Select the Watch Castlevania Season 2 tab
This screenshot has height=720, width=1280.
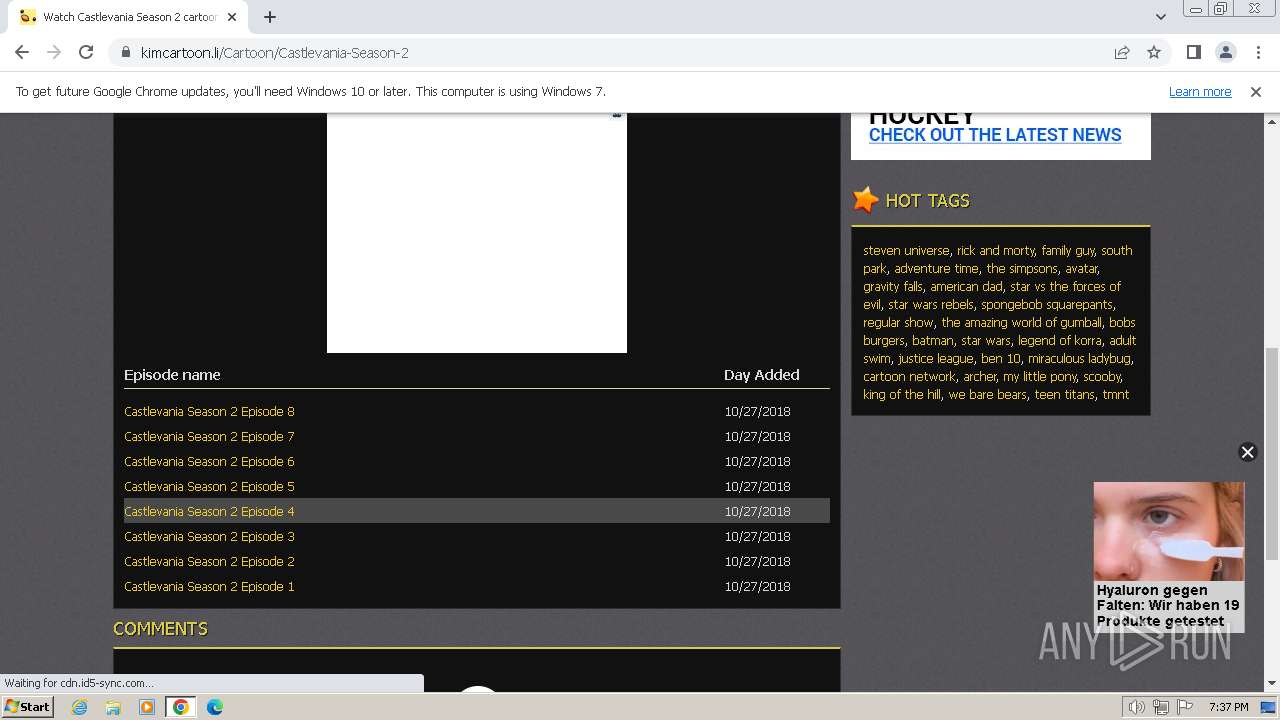(125, 17)
